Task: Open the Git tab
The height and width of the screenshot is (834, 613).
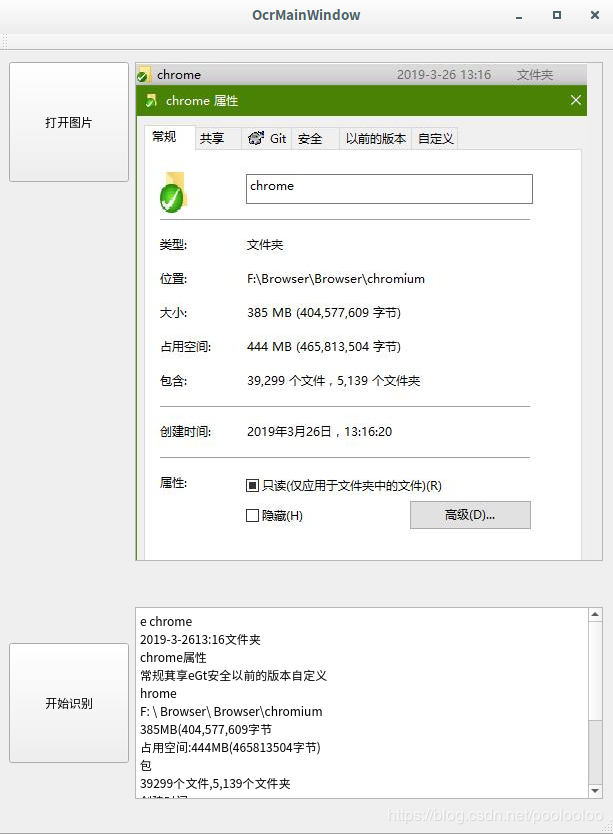Action: [267, 139]
